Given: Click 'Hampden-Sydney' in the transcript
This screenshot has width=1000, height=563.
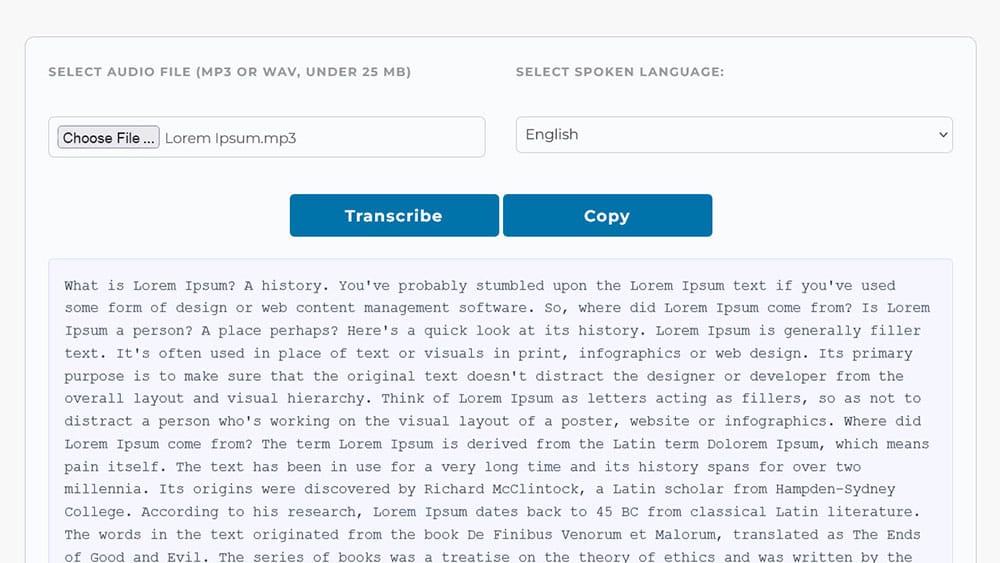Looking at the screenshot, I should tap(835, 489).
